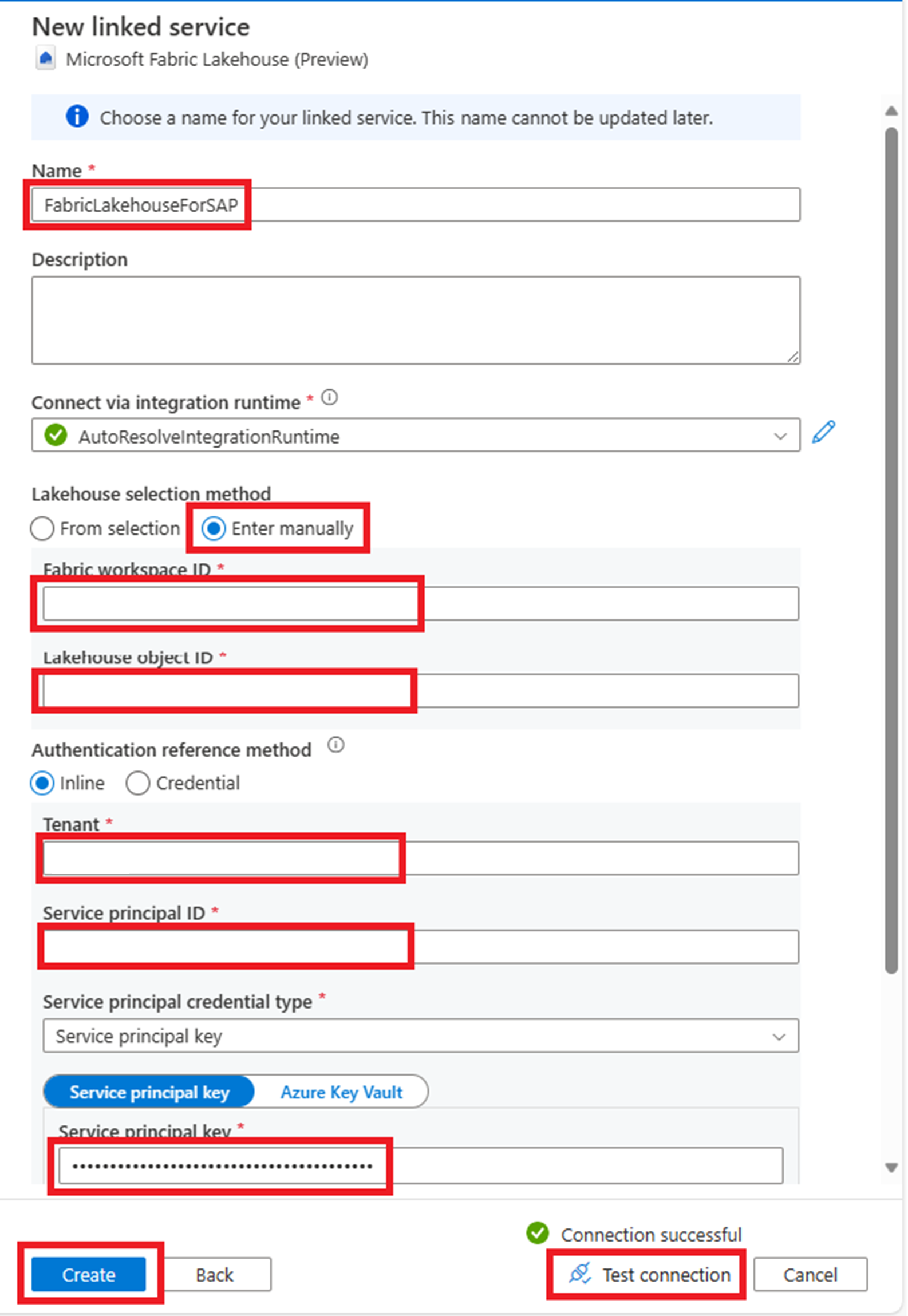Click the blue info icon in name notice

click(x=77, y=116)
